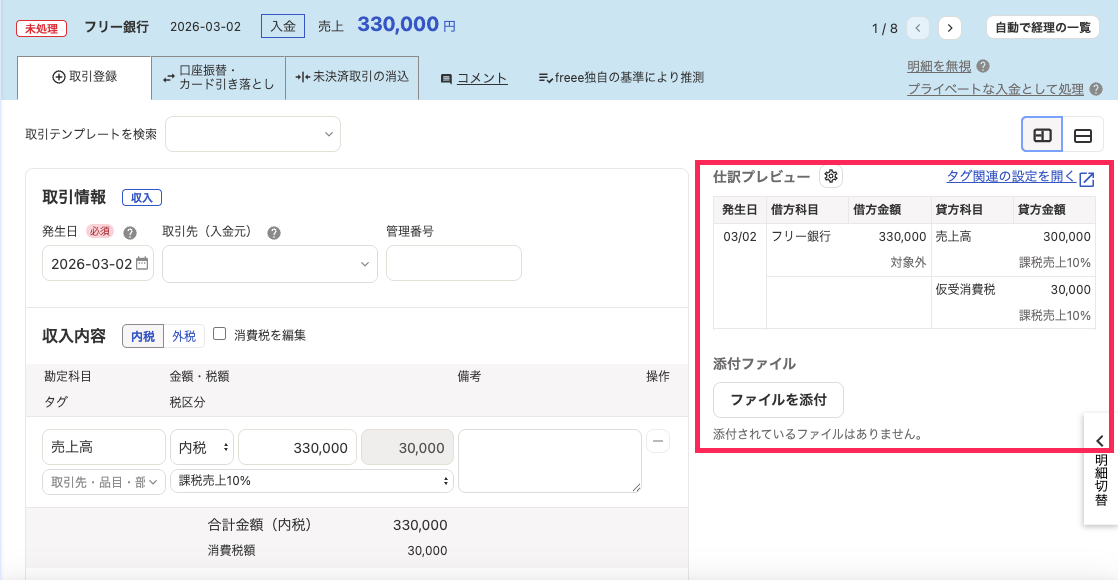The image size is (1118, 580).
Task: Open calendar picker in 発生日 field
Action: point(142,263)
